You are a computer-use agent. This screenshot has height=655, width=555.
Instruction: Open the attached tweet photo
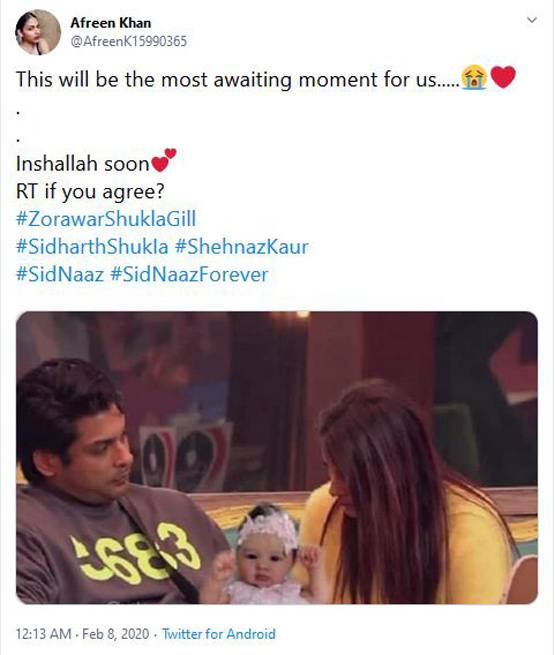tap(277, 457)
